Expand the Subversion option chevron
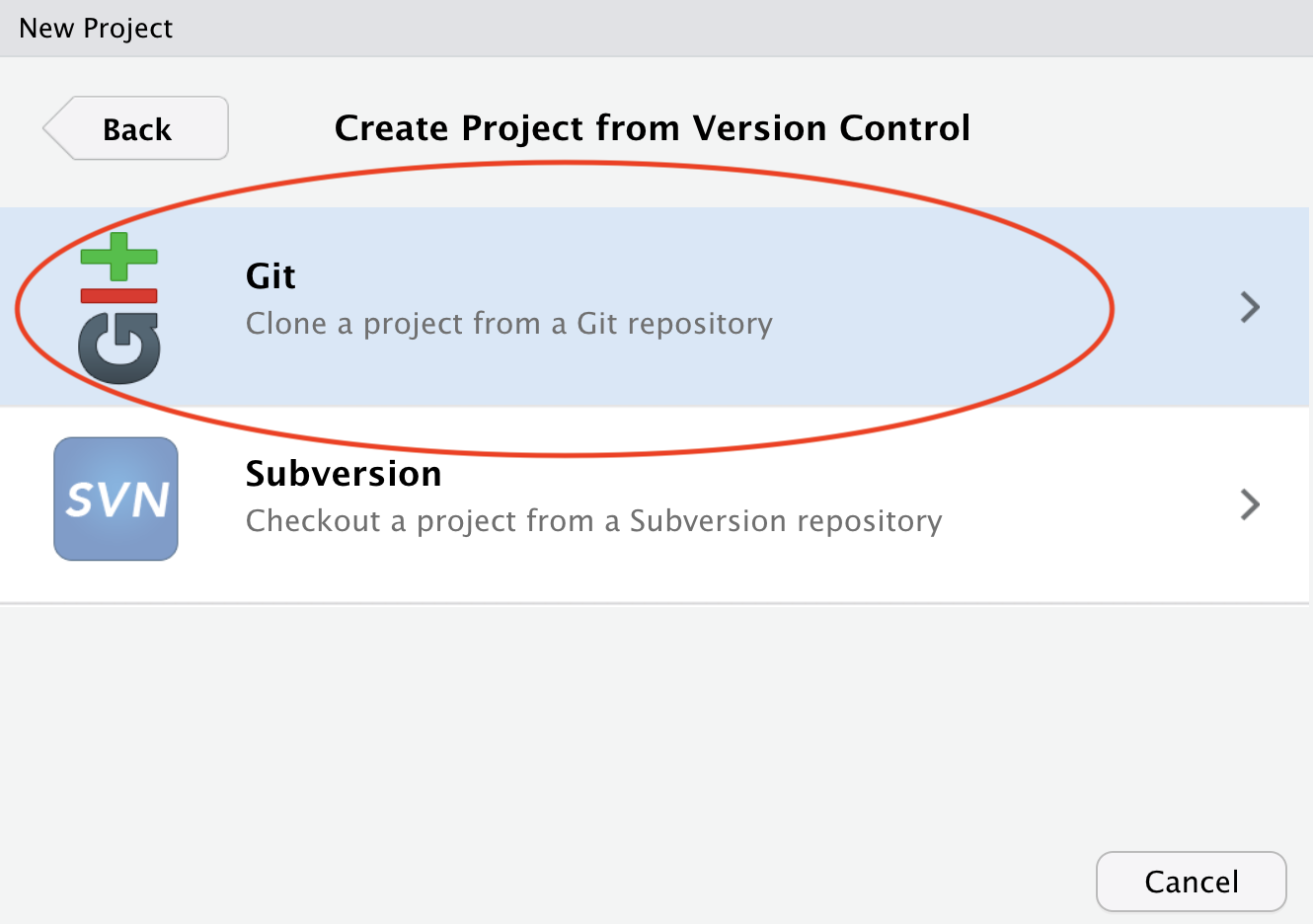The height and width of the screenshot is (924, 1313). point(1250,504)
